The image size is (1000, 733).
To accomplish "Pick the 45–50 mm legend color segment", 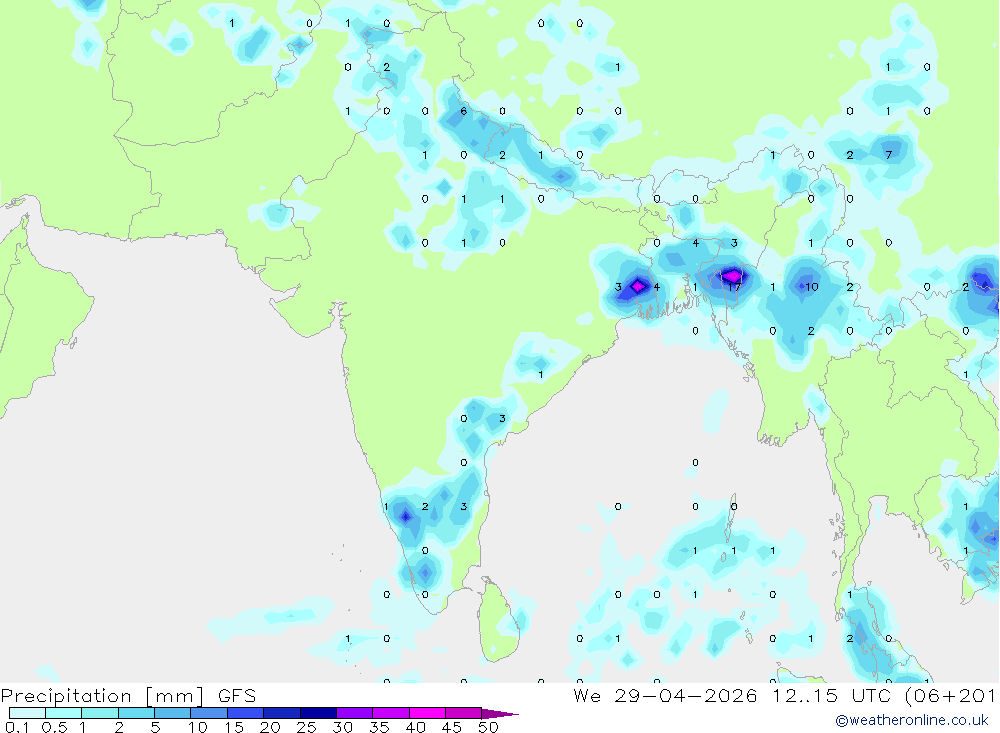I will [x=464, y=713].
